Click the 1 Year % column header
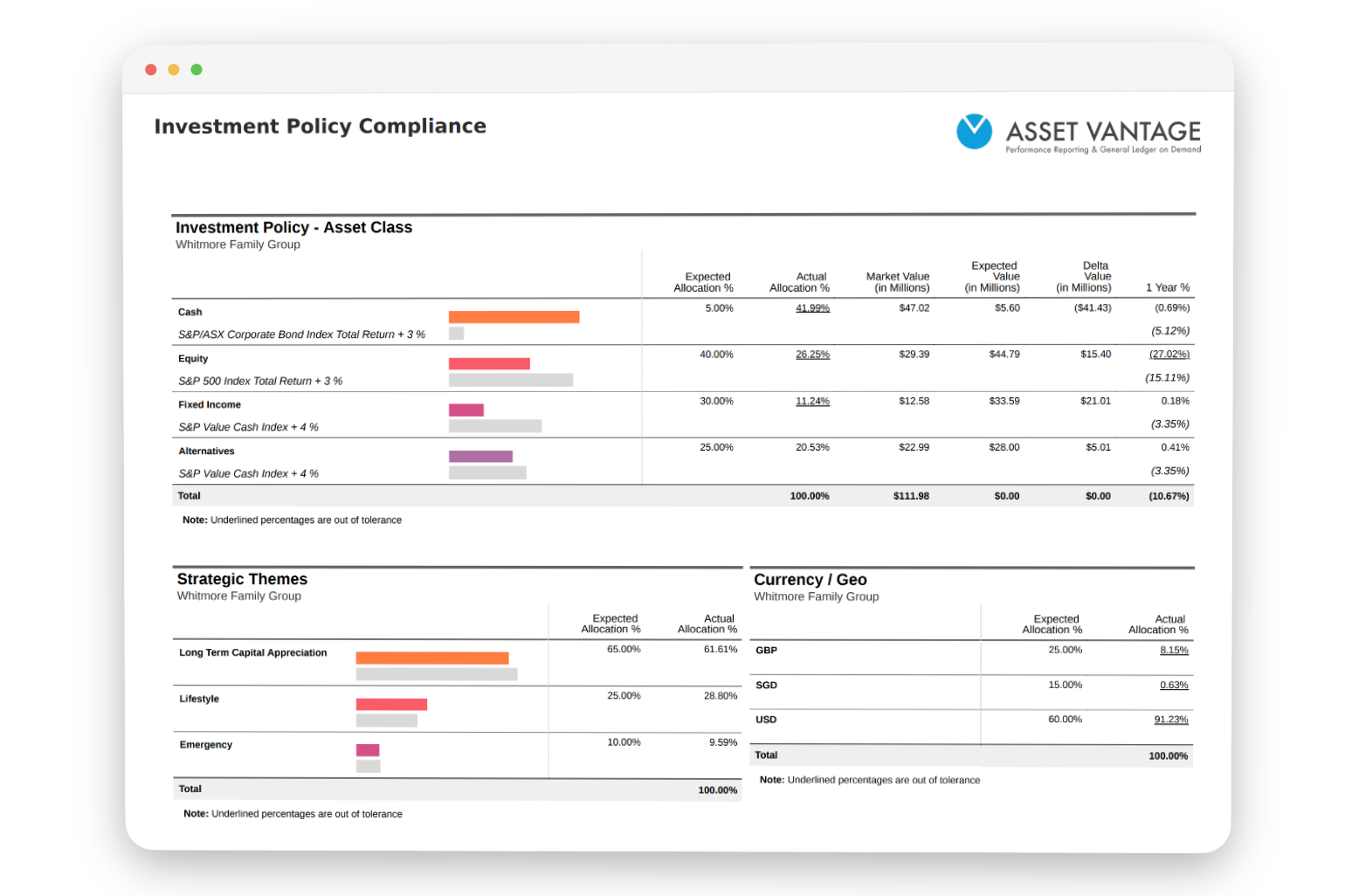This screenshot has width=1352, height=896. (x=1168, y=287)
